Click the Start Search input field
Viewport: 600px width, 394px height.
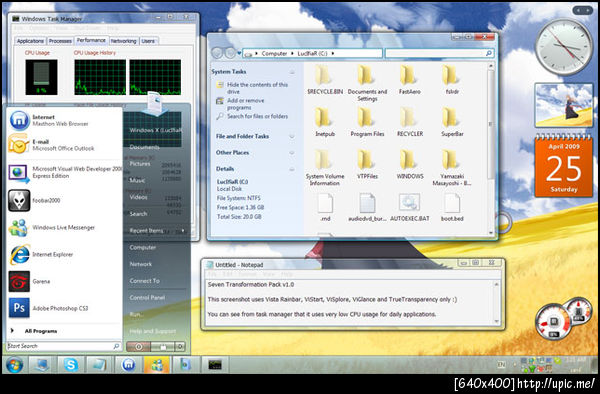pyautogui.click(x=64, y=346)
